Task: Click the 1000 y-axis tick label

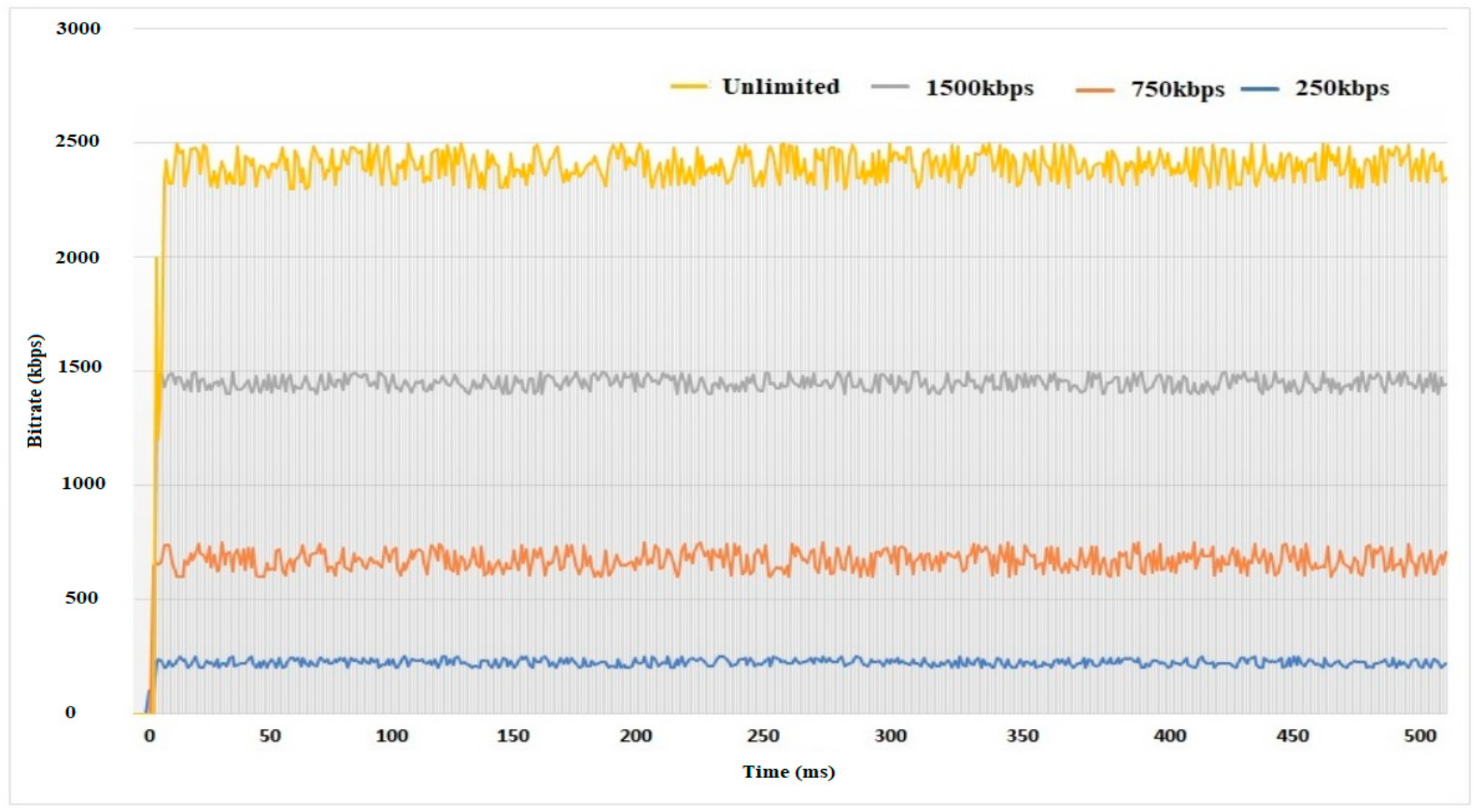Action: [x=83, y=483]
